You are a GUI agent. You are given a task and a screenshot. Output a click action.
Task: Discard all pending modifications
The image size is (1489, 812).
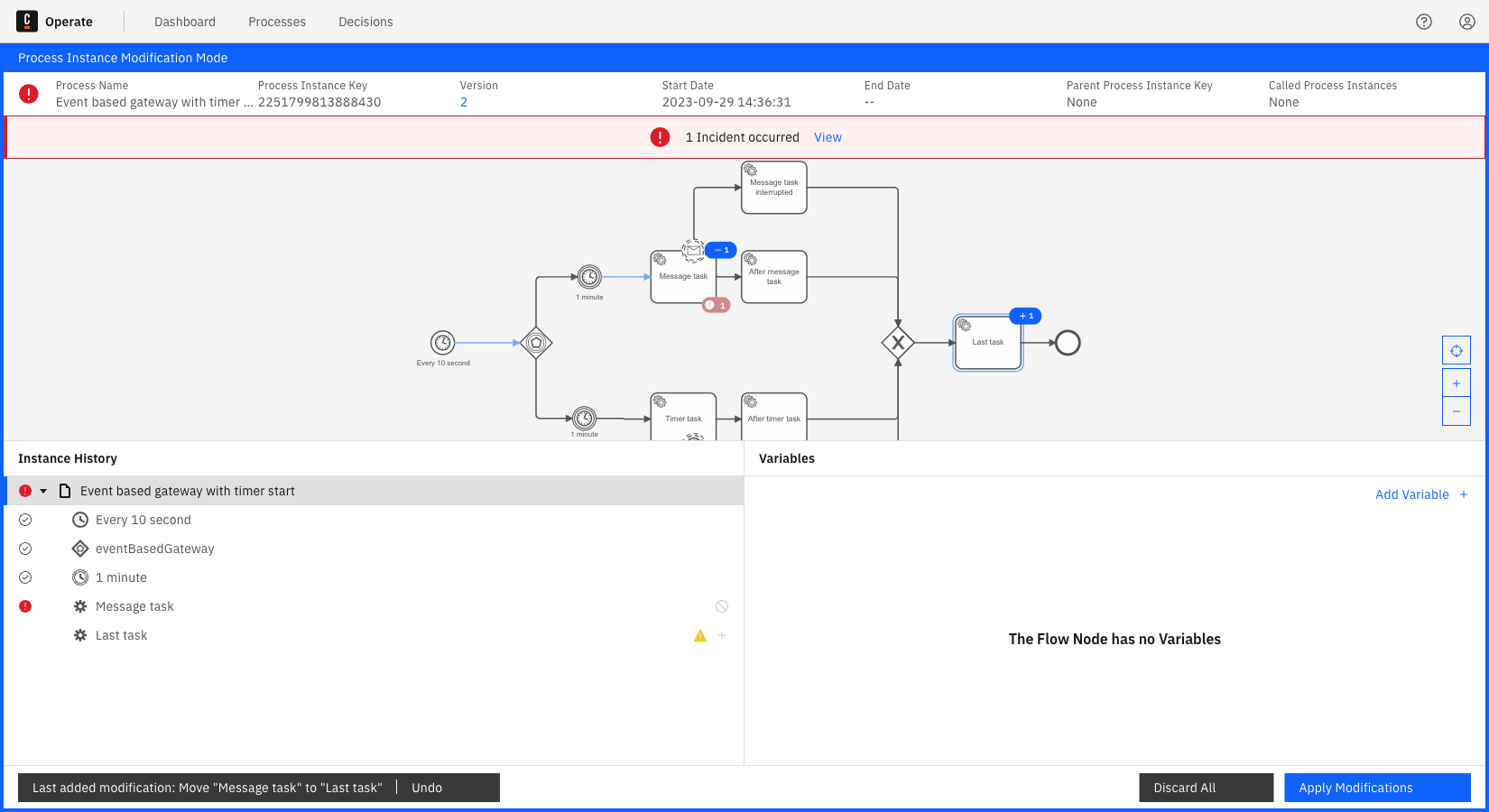[x=1206, y=788]
